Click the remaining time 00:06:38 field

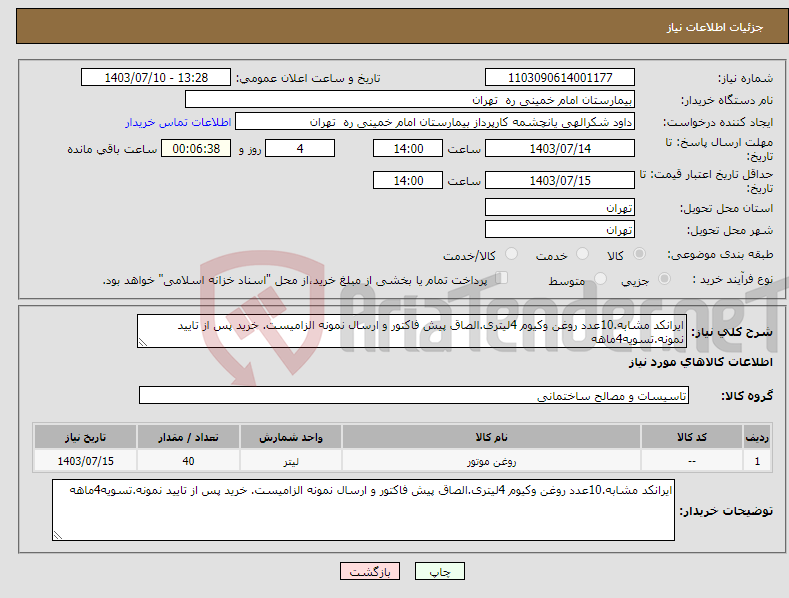coord(196,148)
